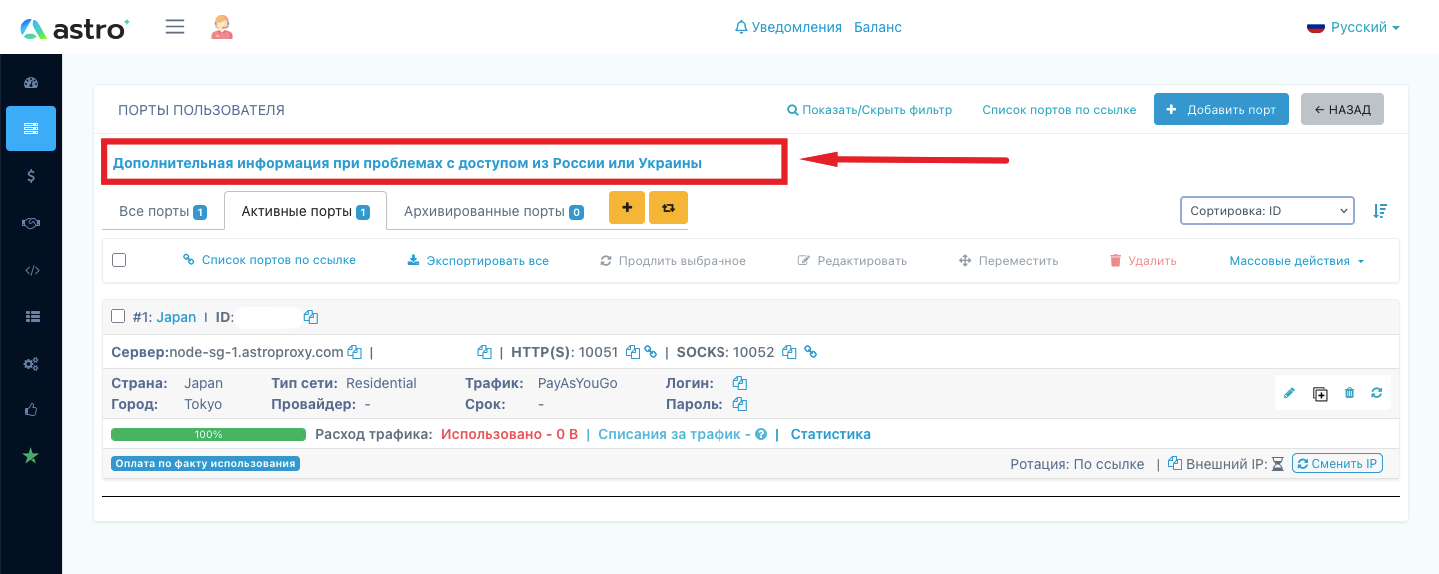Open the code API icon in sidebar
This screenshot has height=574, width=1439.
click(x=31, y=270)
